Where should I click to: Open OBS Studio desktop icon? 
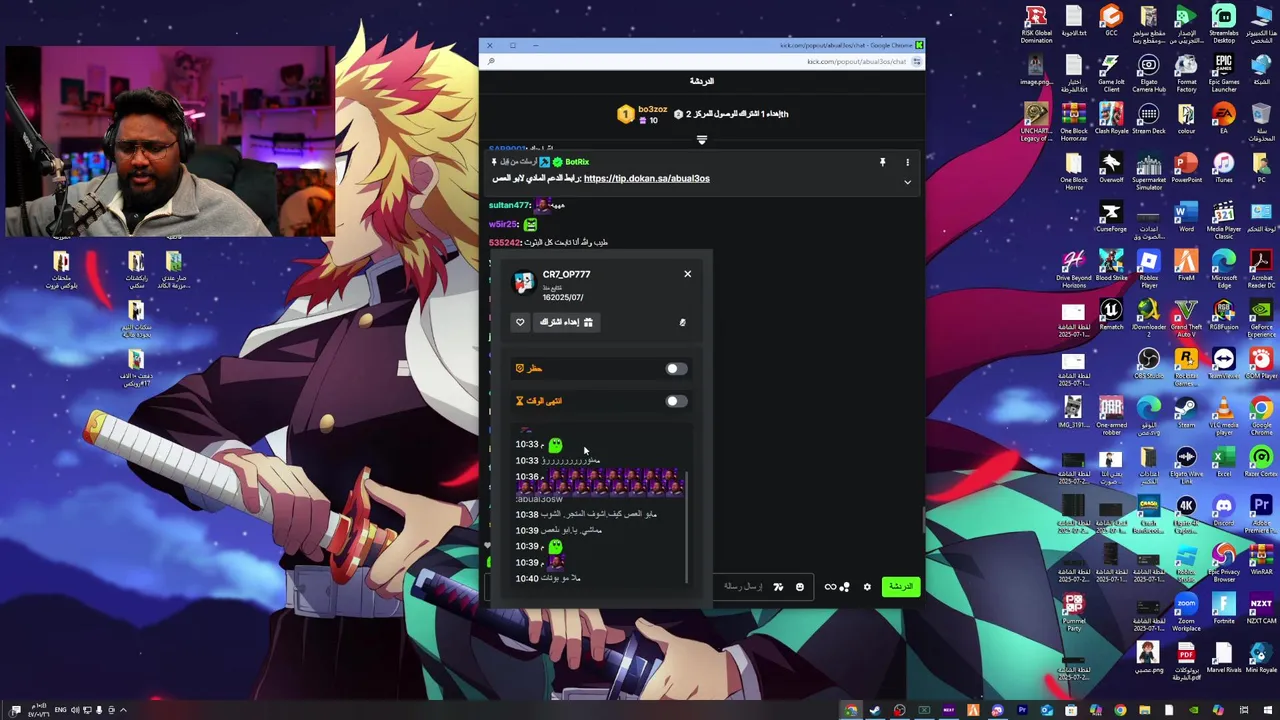(1149, 364)
